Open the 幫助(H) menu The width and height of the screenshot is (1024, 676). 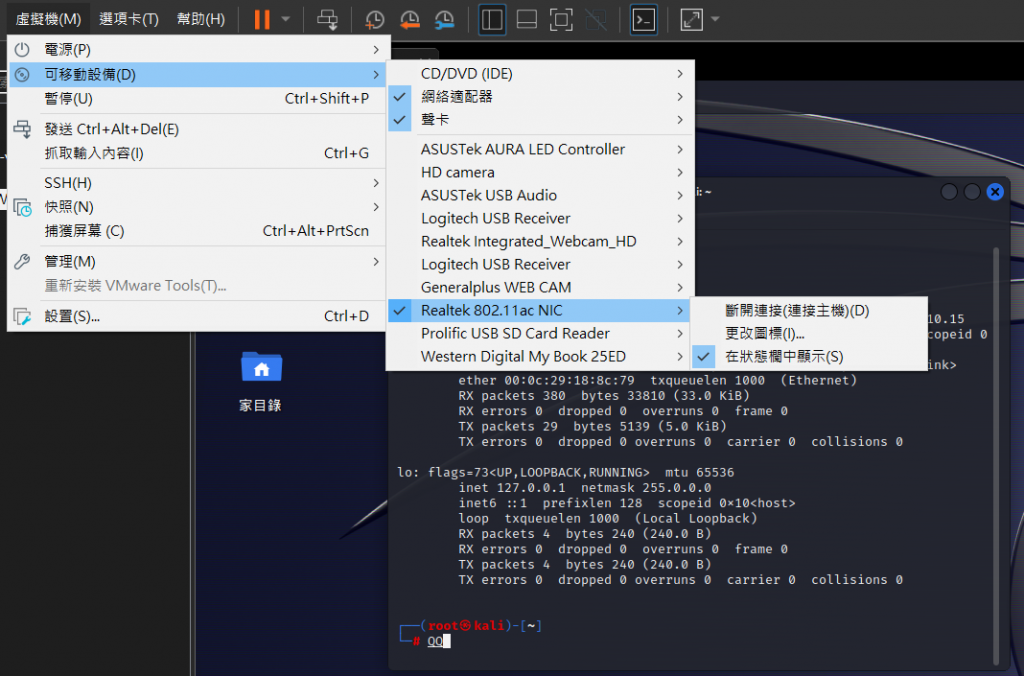(x=201, y=19)
